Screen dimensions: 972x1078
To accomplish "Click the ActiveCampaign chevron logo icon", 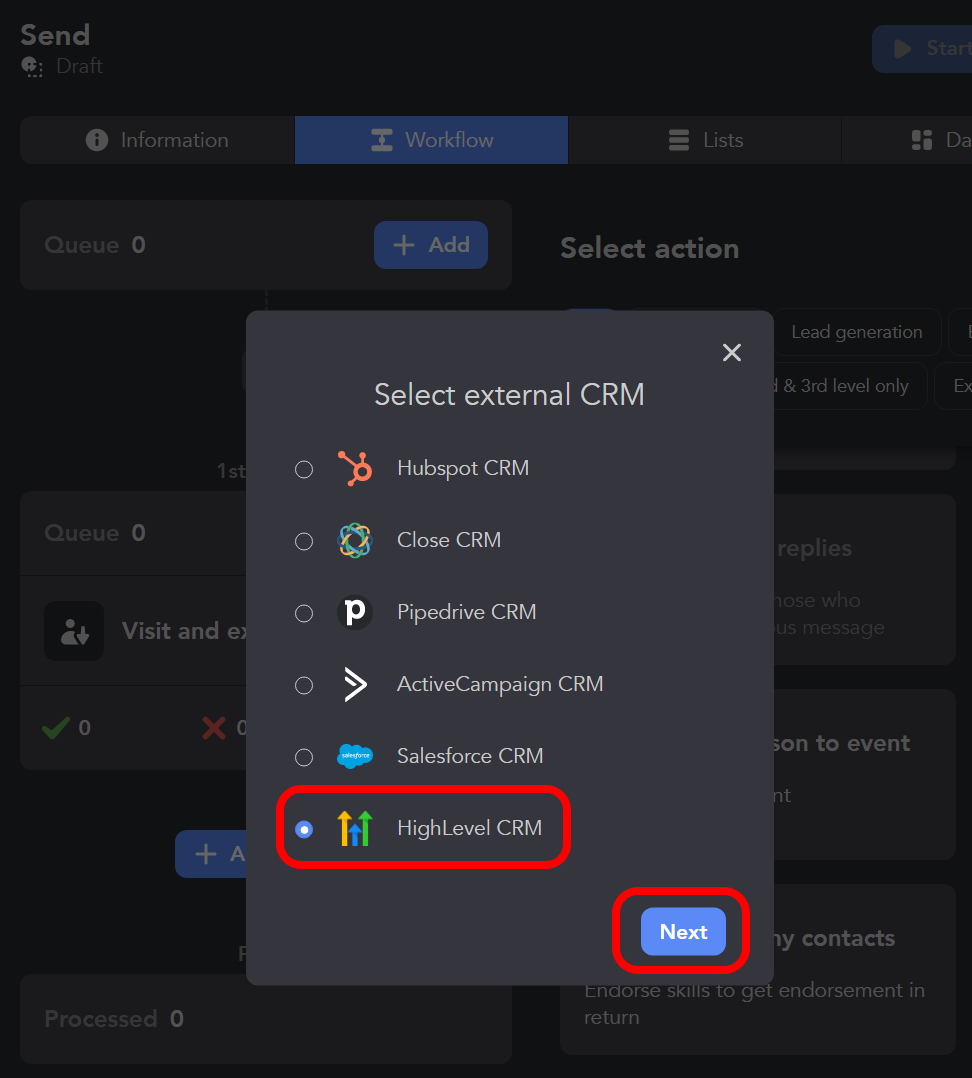I will 355,684.
